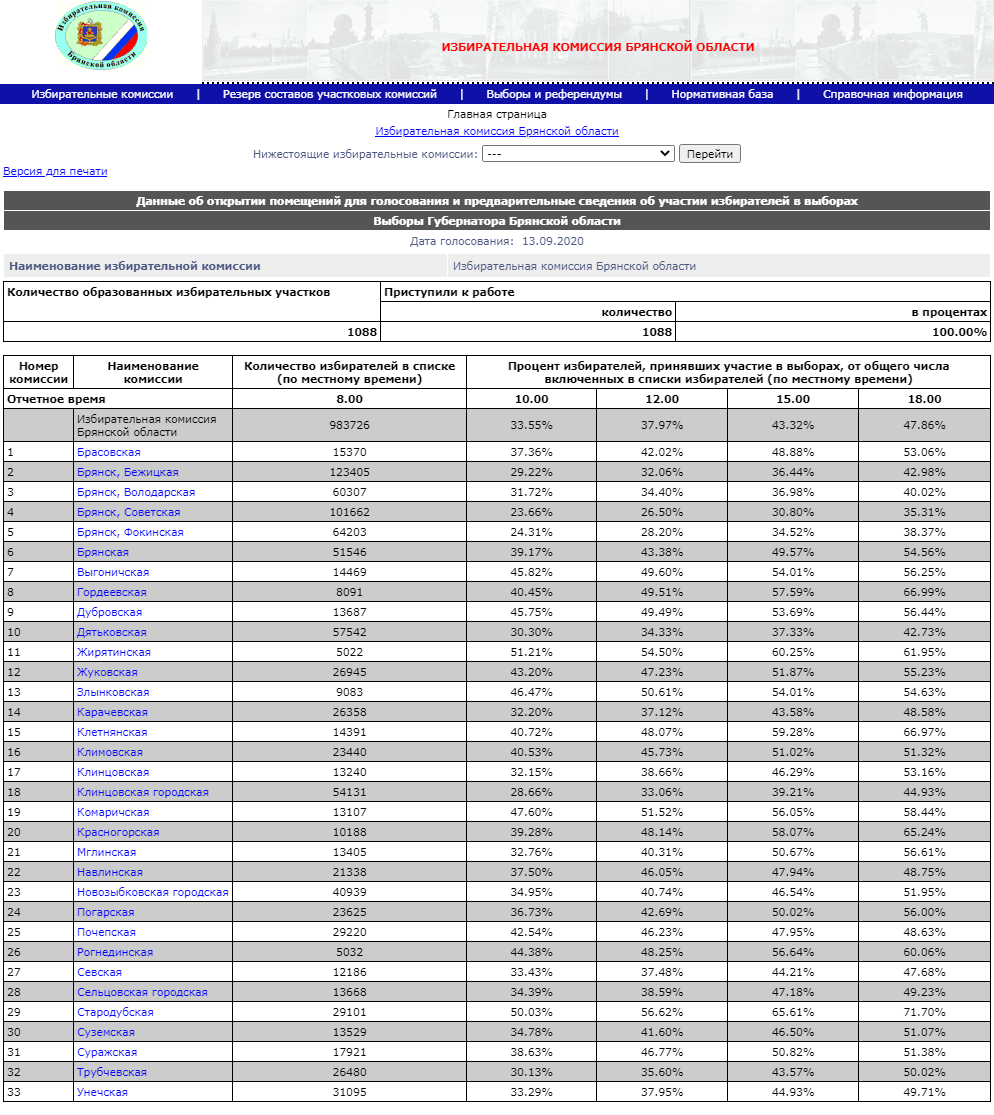Click the Отчетное время row label
This screenshot has width=994, height=1115.
56,399
